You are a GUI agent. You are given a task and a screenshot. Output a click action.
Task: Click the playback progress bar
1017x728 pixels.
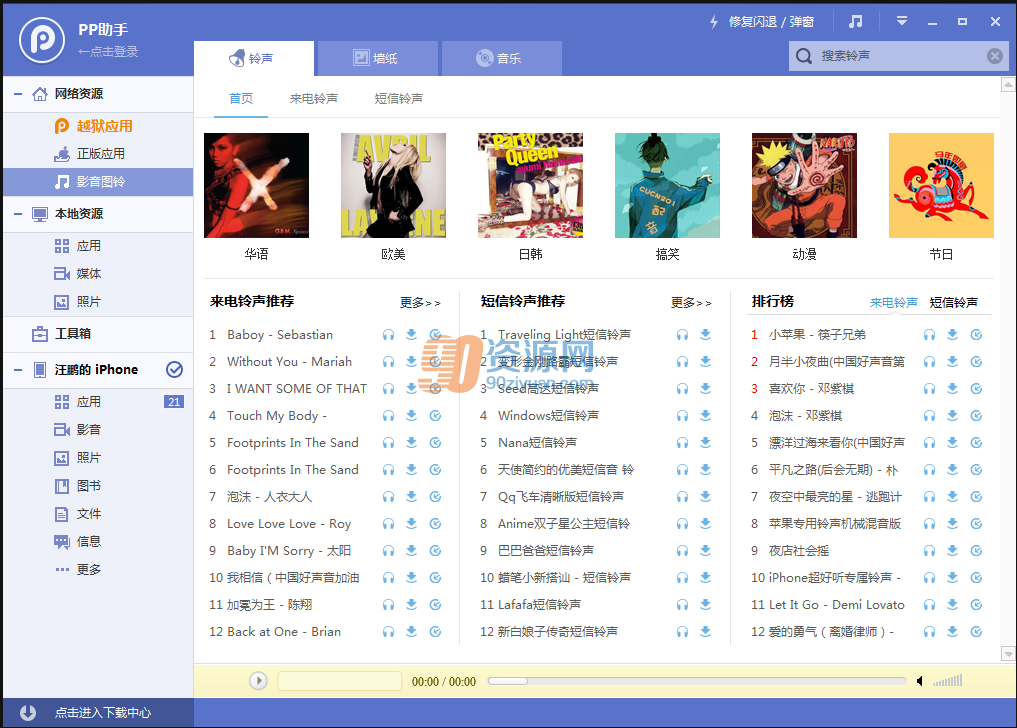pyautogui.click(x=697, y=681)
